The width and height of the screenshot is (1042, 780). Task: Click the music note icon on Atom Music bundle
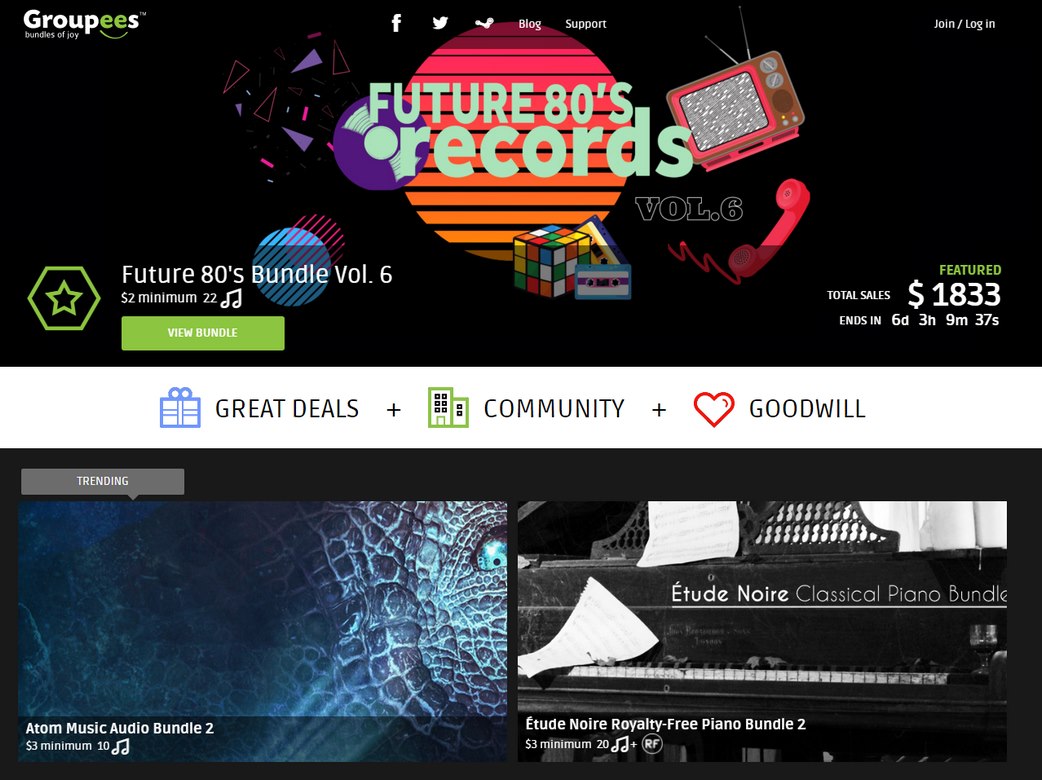click(120, 747)
